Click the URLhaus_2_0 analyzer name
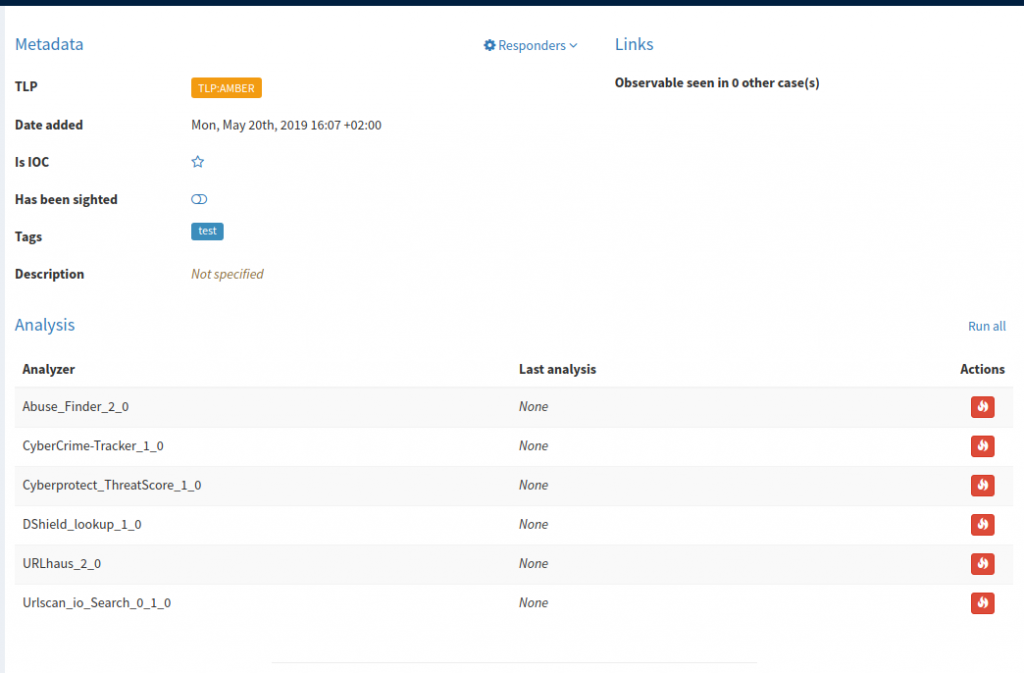 62,564
